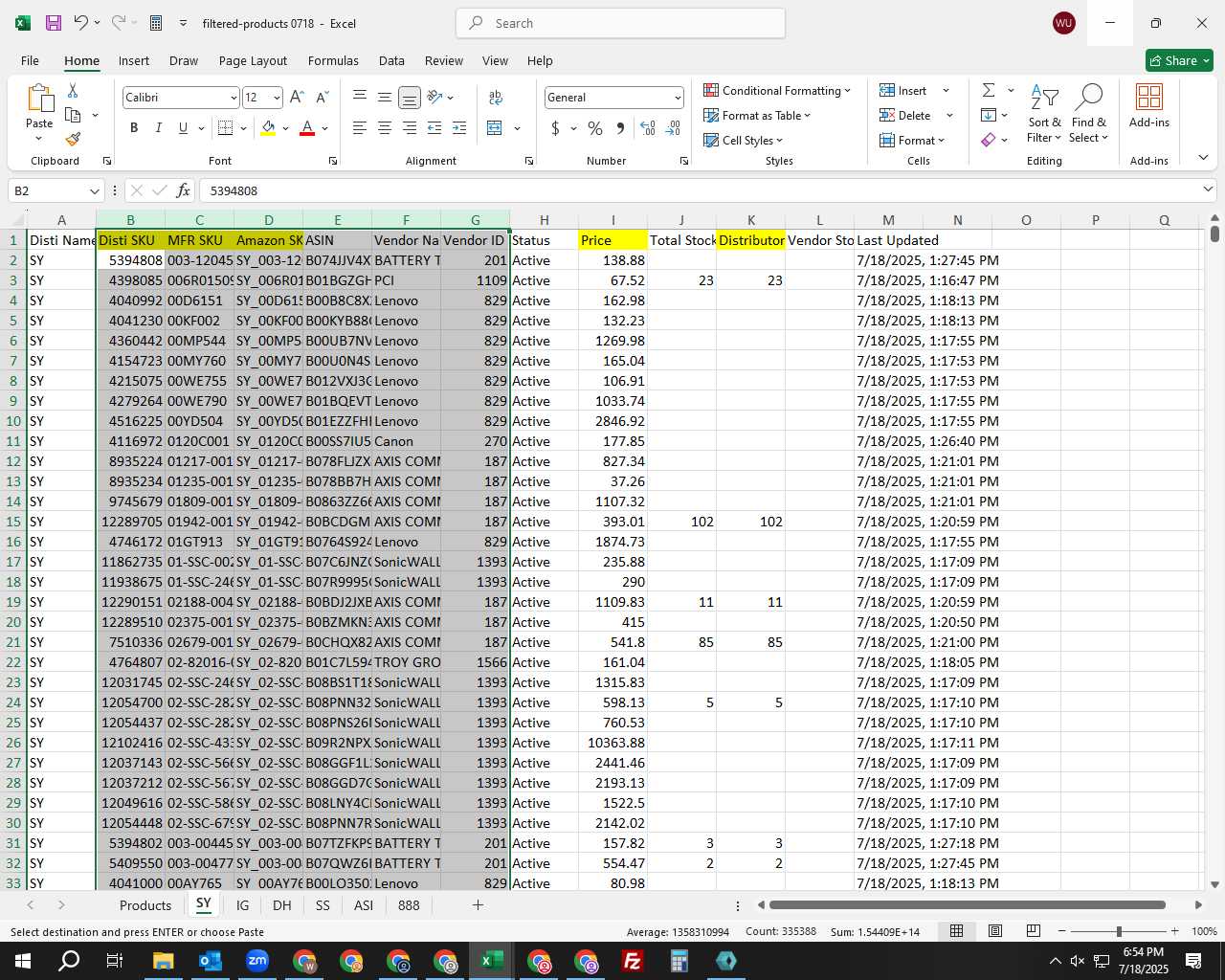Image resolution: width=1225 pixels, height=980 pixels.
Task: Open the File menu
Action: [30, 60]
